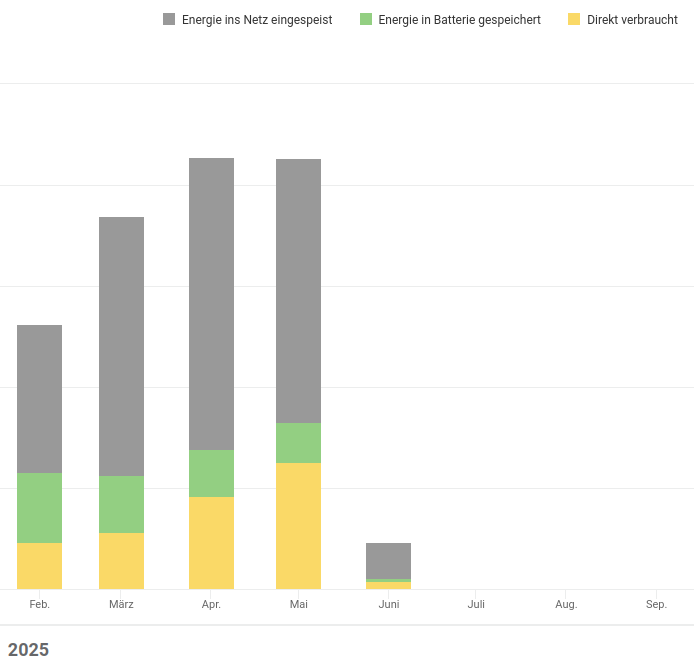This screenshot has height=666, width=694.
Task: Select the gray segment of the Feb. bar
Action: [40, 399]
